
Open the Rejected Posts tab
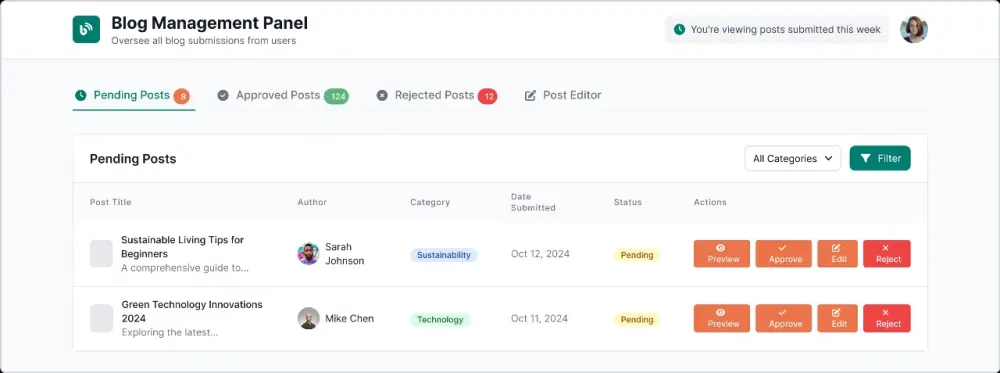tap(436, 96)
